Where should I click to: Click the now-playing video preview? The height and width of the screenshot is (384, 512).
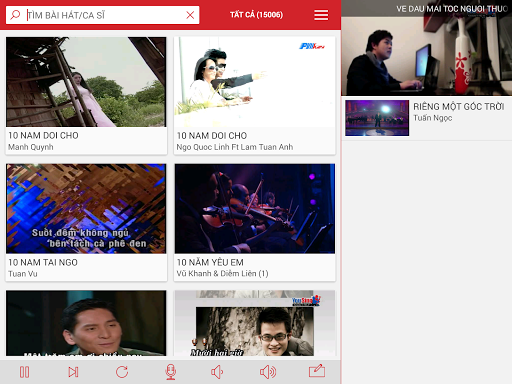pos(427,48)
